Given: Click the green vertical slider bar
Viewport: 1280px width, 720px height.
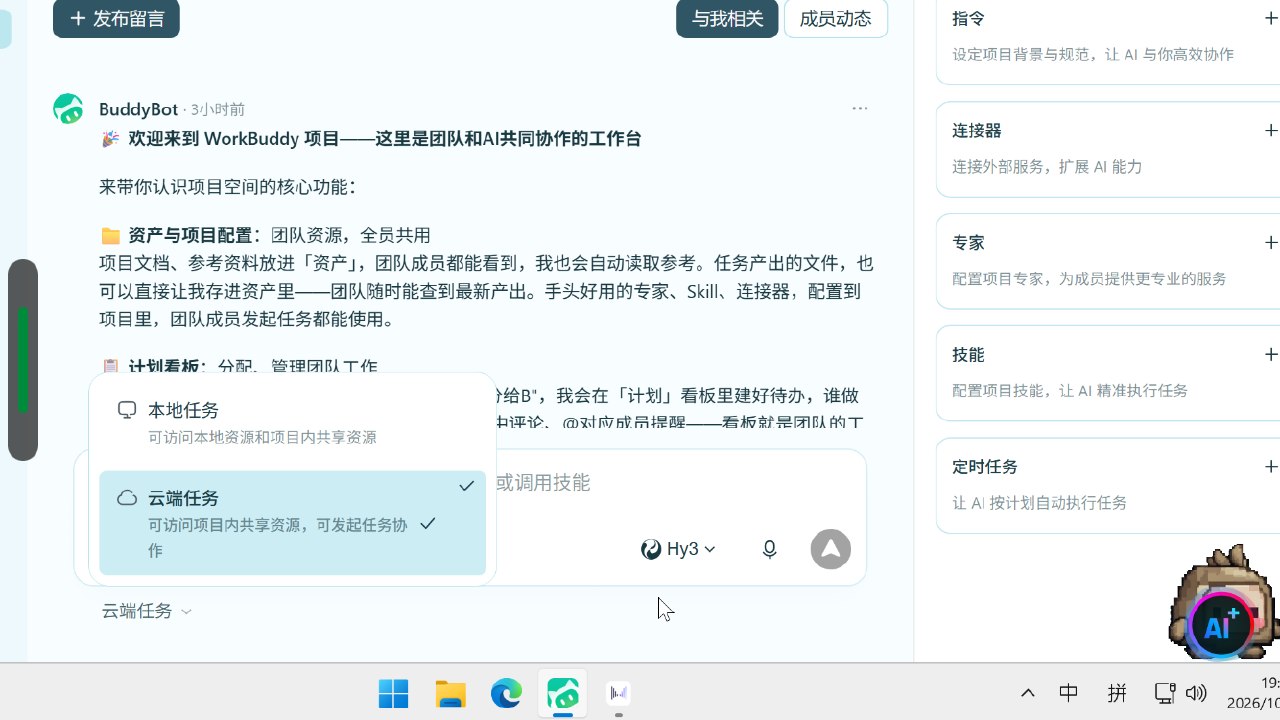Looking at the screenshot, I should coord(23,360).
